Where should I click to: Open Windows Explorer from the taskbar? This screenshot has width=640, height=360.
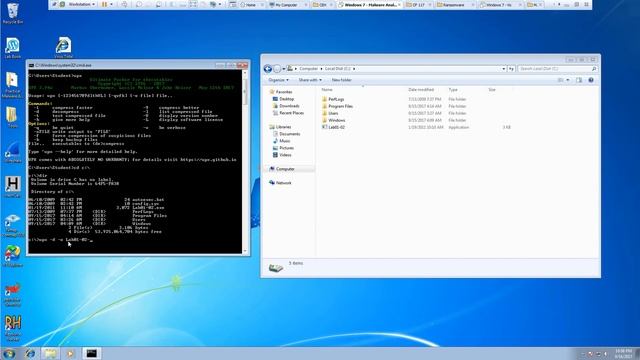coord(50,353)
